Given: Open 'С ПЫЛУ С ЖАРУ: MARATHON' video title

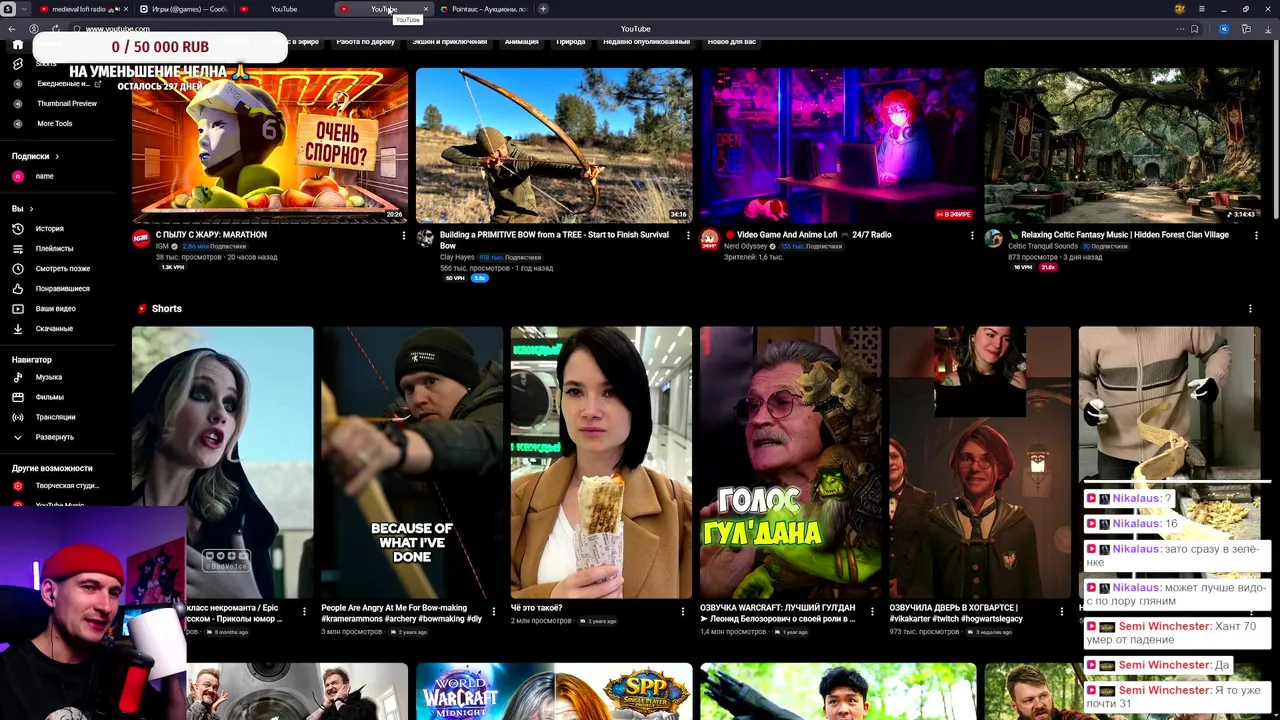Looking at the screenshot, I should 211,235.
